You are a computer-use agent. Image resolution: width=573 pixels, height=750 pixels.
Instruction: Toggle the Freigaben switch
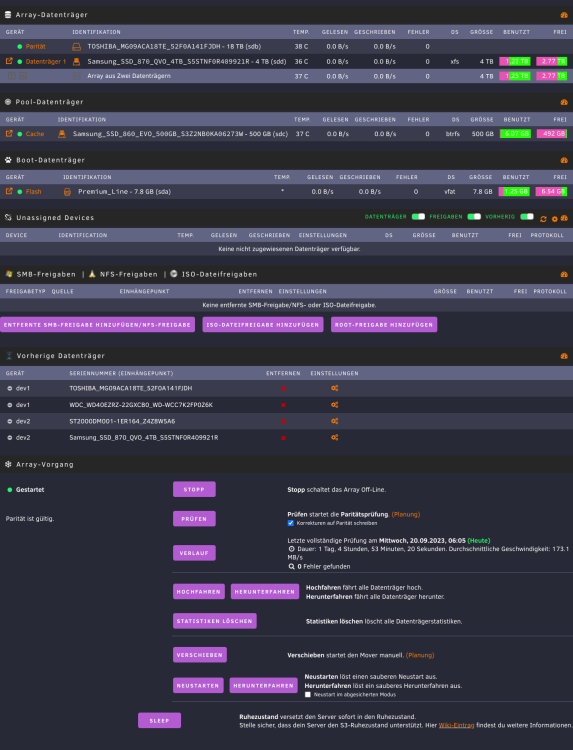click(x=474, y=217)
